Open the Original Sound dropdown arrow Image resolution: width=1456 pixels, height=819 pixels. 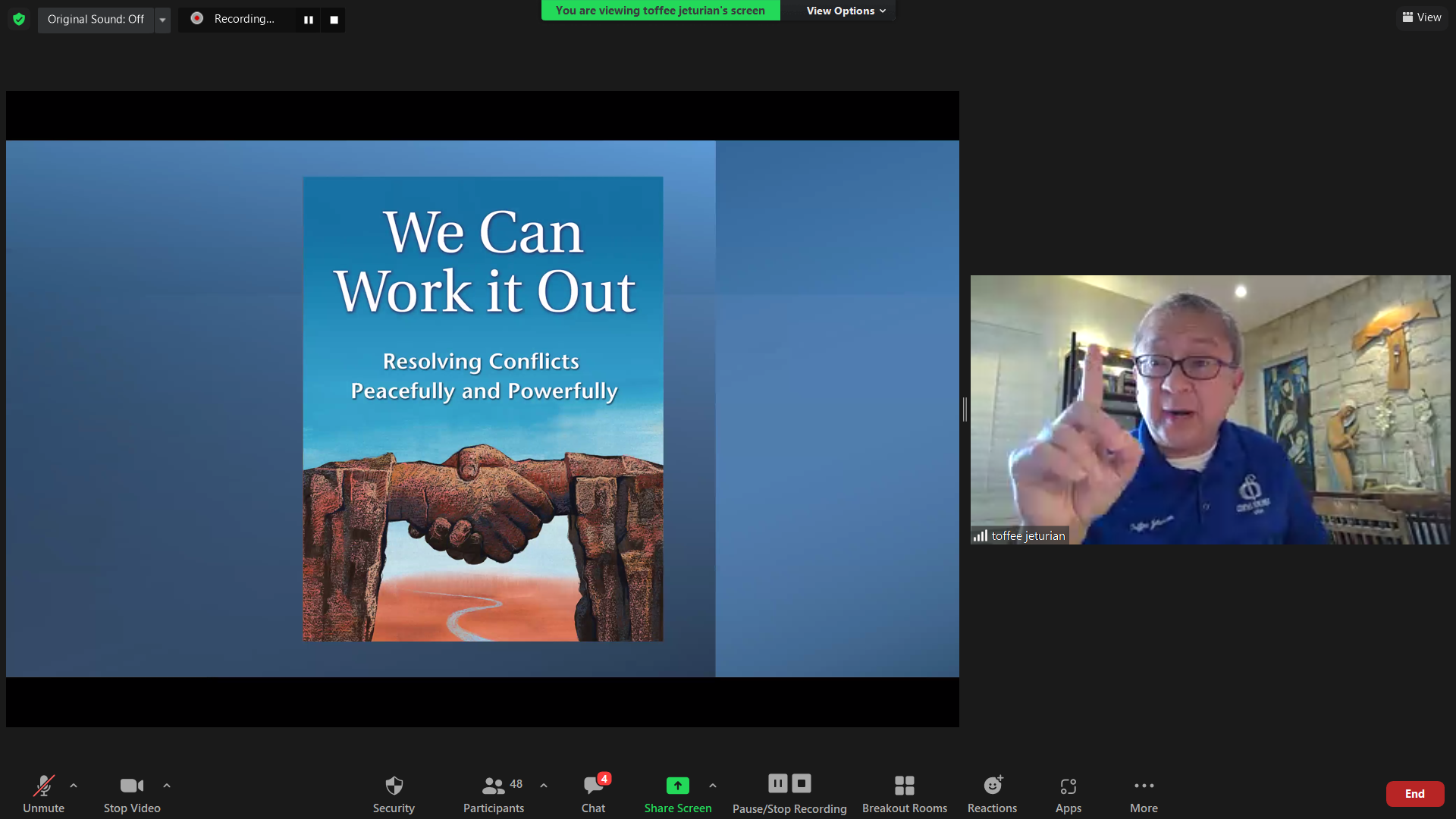click(x=162, y=20)
